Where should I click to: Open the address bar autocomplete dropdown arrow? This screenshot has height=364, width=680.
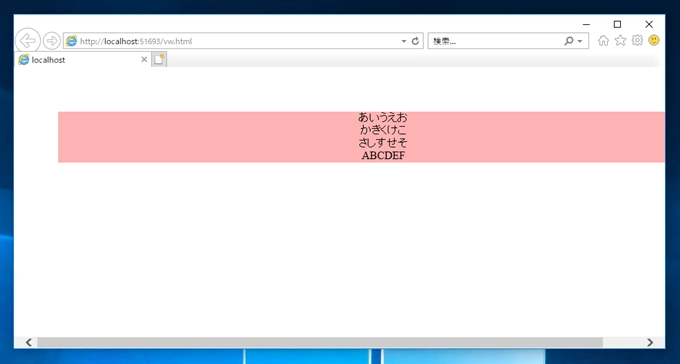(x=404, y=41)
